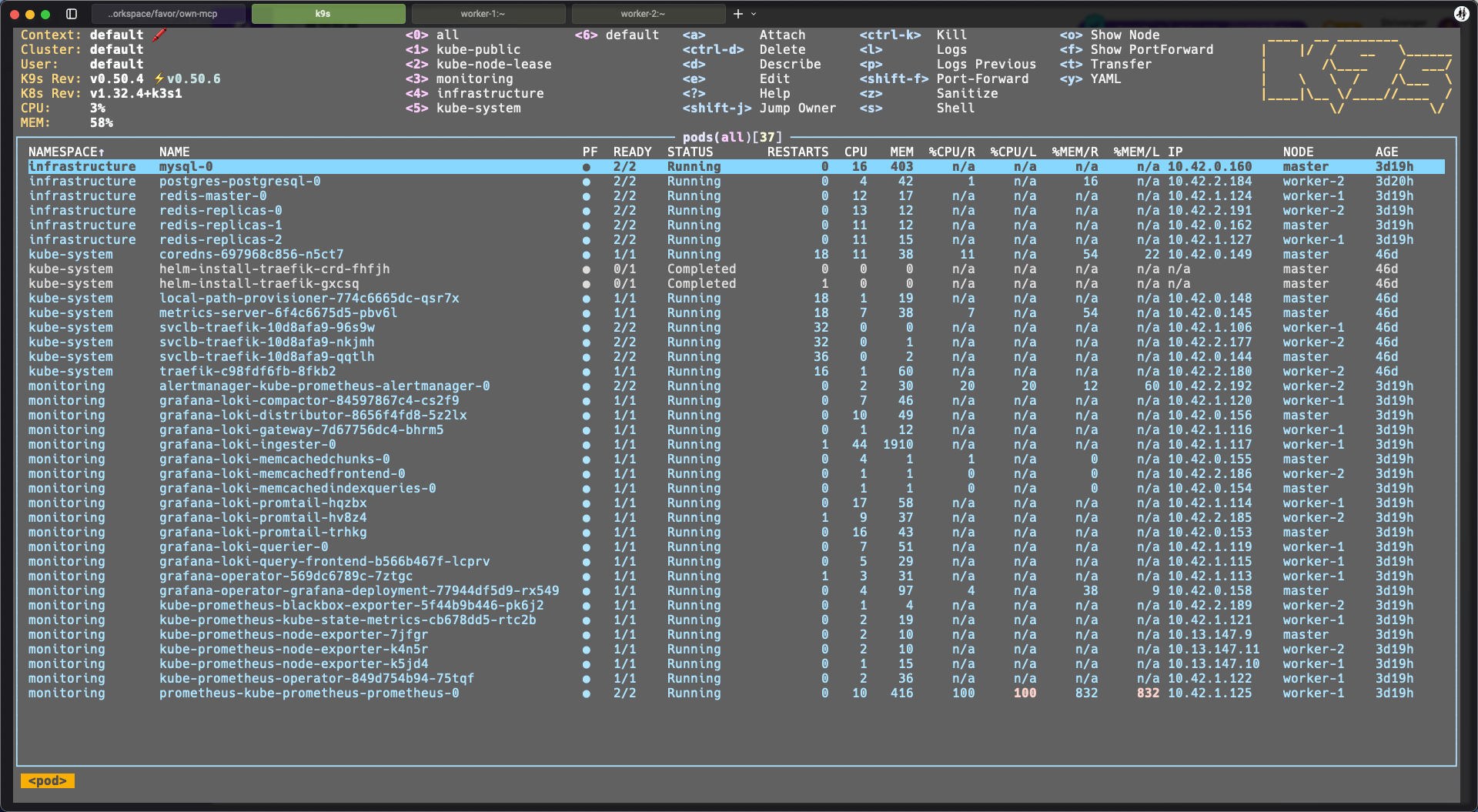Click the K8s Rev v1.32.4+k3s1 value
This screenshot has height=812, width=1478.
pyautogui.click(x=135, y=94)
